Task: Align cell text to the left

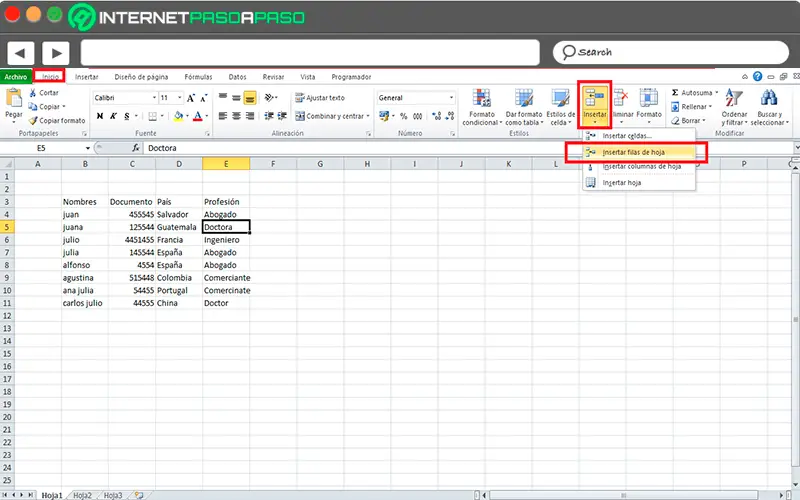Action: [223, 116]
